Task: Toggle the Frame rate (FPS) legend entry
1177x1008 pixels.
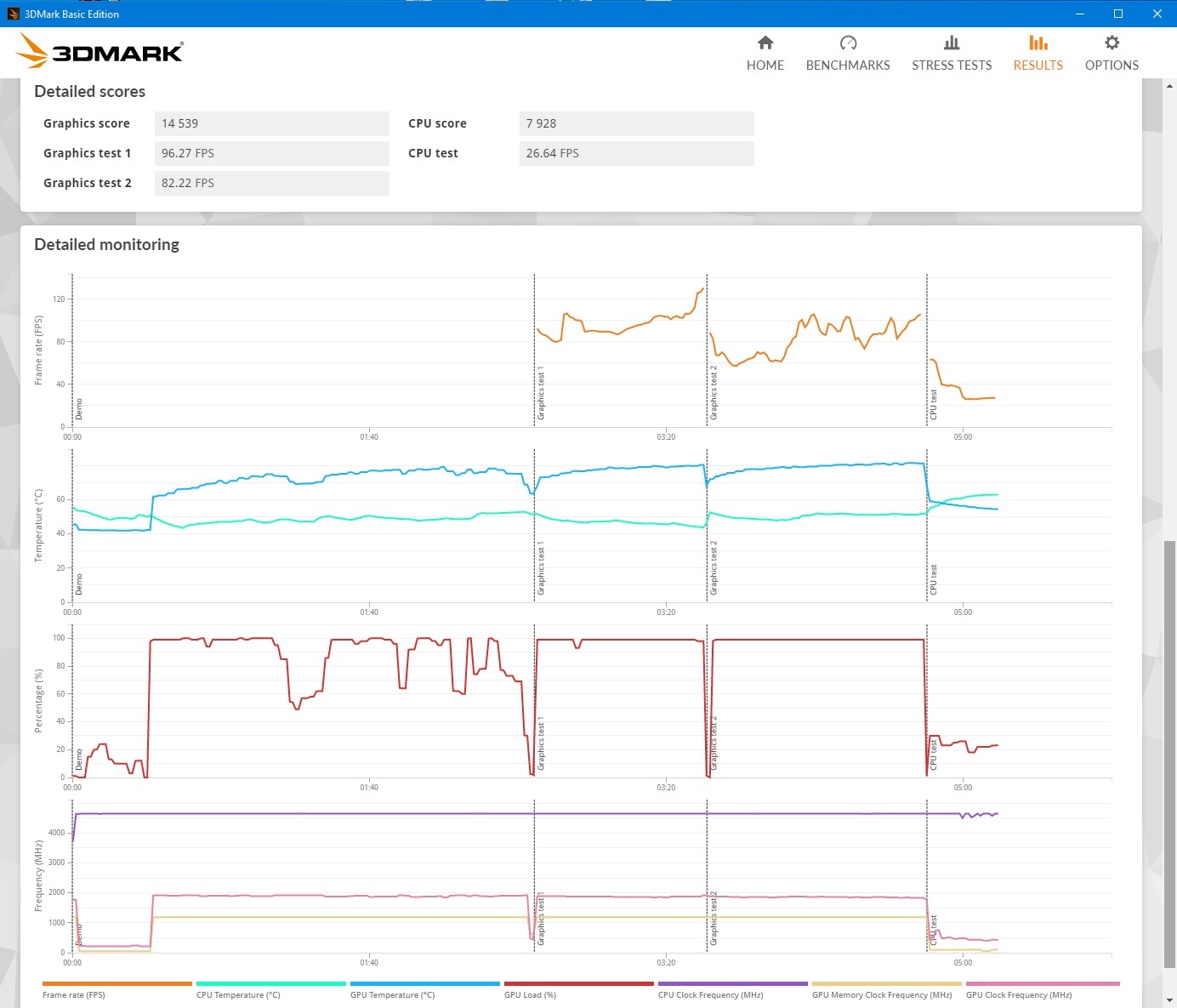Action: (x=117, y=989)
